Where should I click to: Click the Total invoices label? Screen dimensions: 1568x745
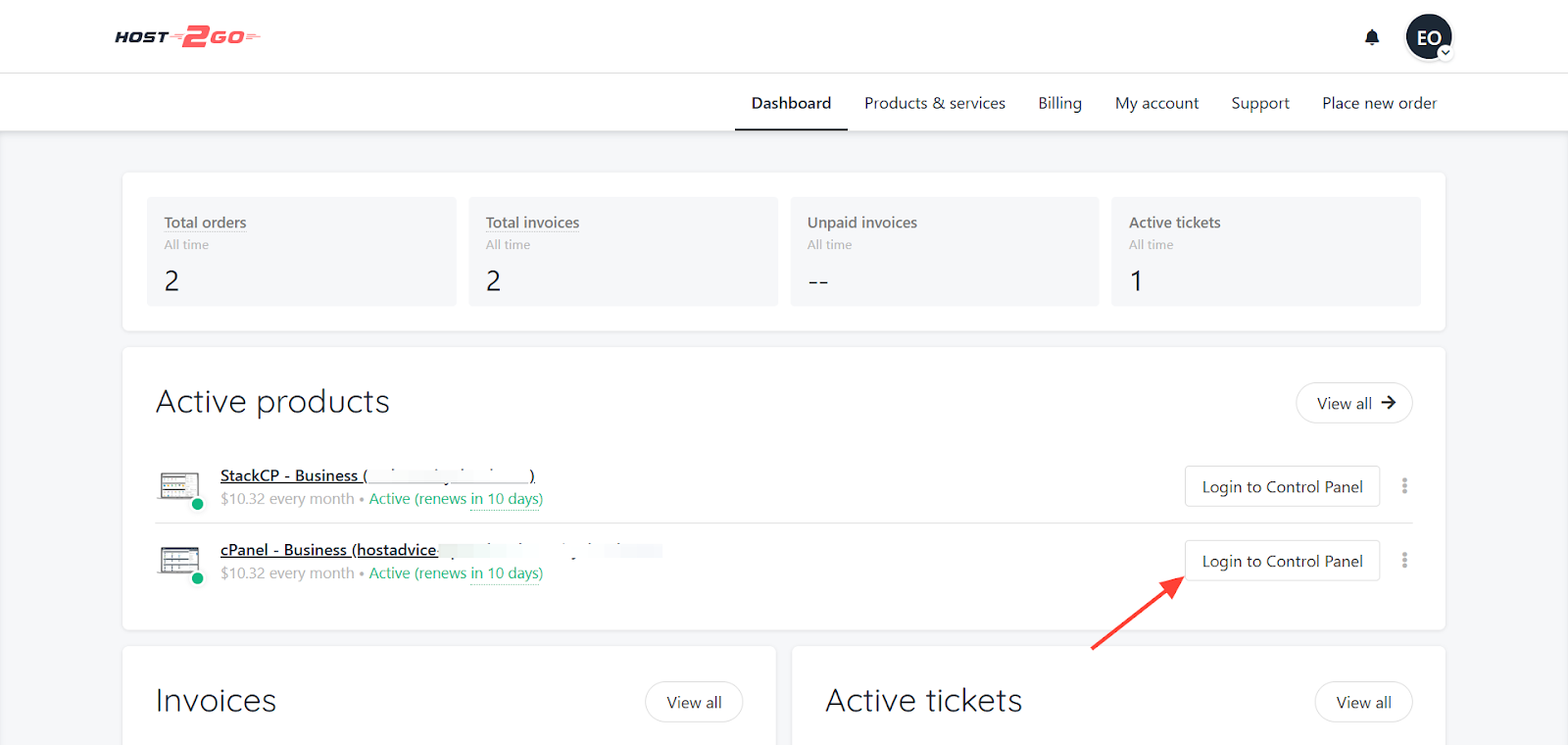tap(532, 223)
